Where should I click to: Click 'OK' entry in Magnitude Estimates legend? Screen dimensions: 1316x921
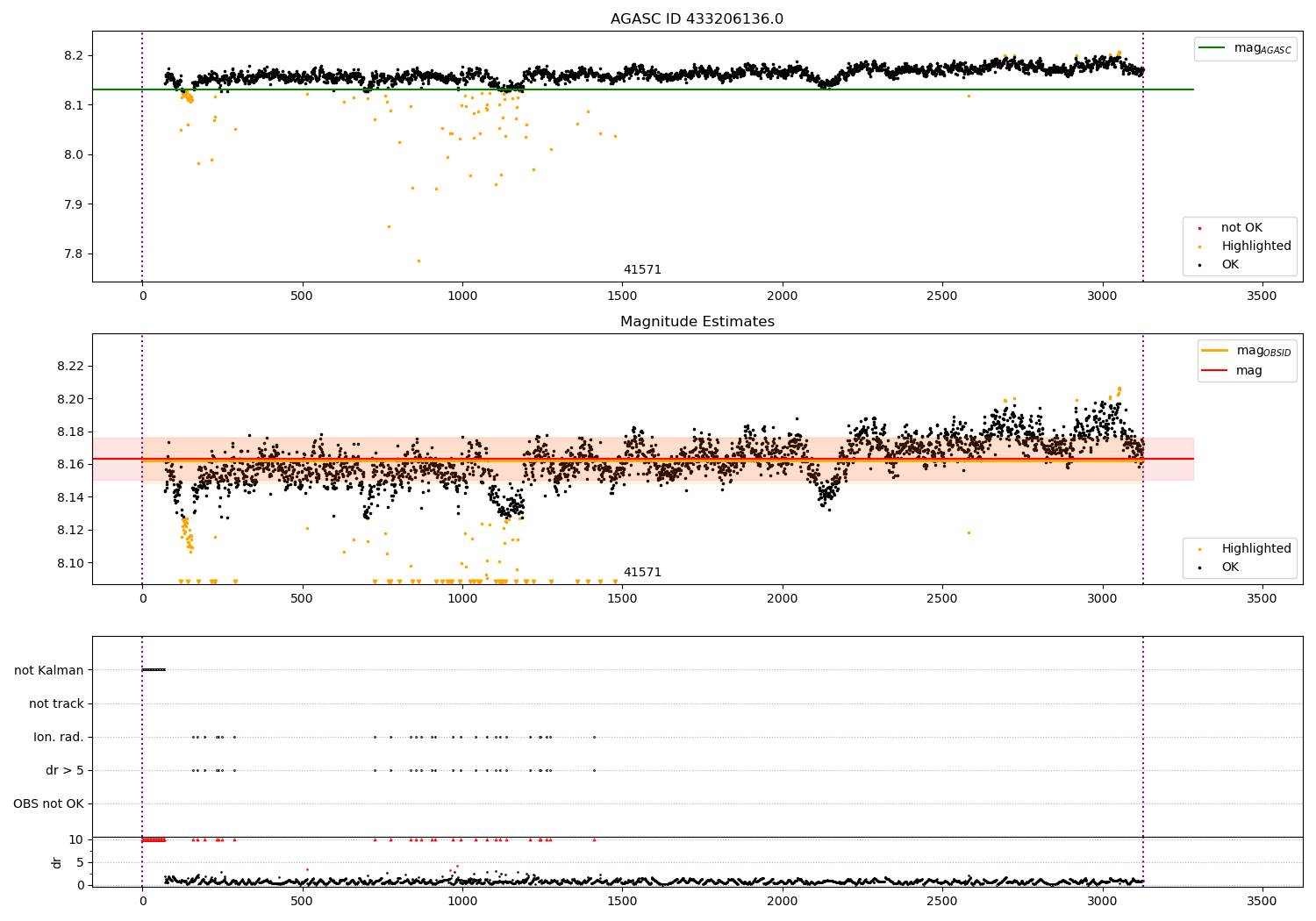[1230, 568]
